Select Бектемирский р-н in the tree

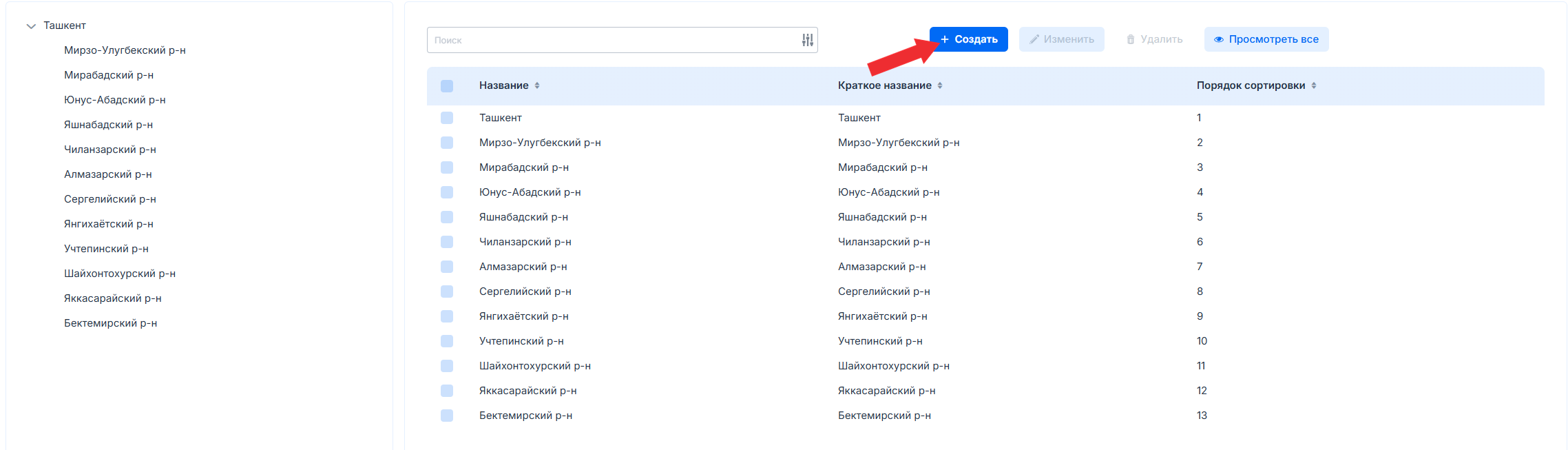110,323
